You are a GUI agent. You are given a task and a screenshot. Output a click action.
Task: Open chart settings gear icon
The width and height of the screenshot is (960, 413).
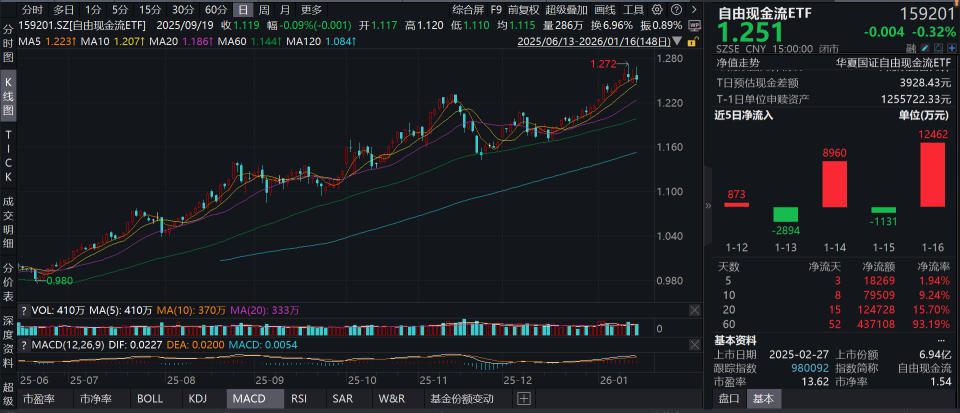pos(658,10)
